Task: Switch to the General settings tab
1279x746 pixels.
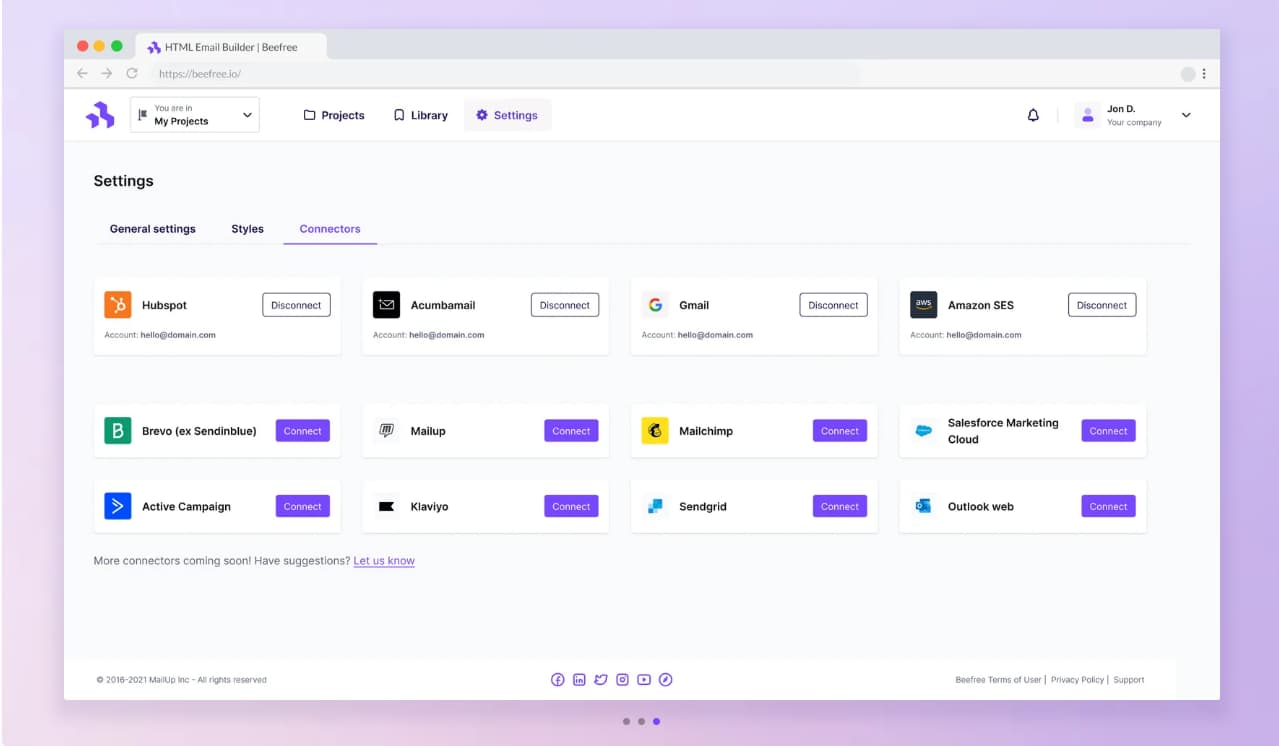Action: point(153,229)
